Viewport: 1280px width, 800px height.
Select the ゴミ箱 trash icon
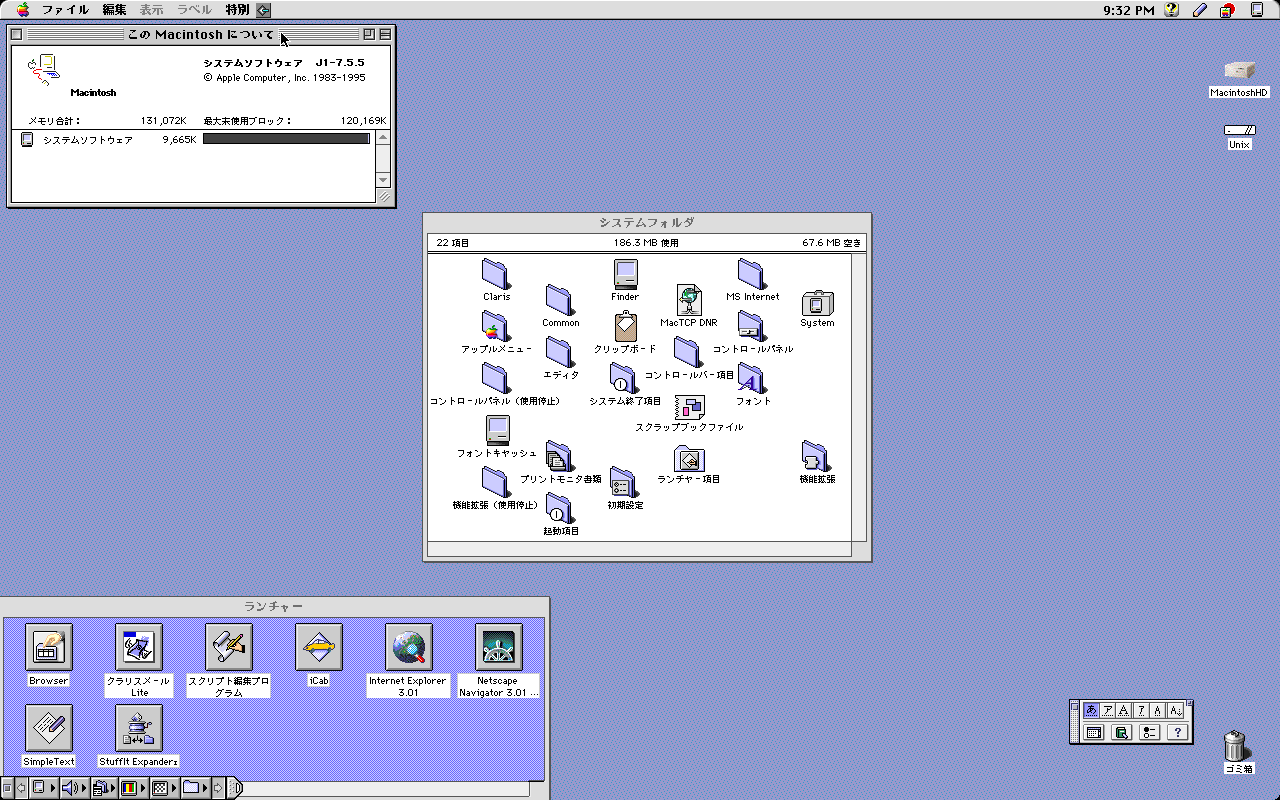coord(1236,746)
